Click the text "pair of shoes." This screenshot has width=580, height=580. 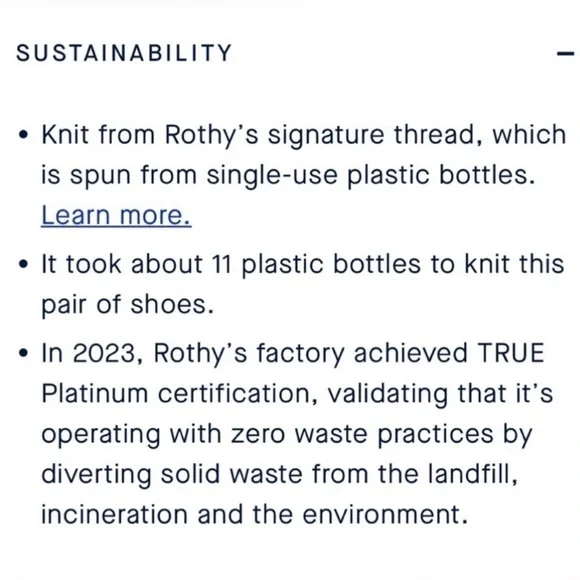128,305
